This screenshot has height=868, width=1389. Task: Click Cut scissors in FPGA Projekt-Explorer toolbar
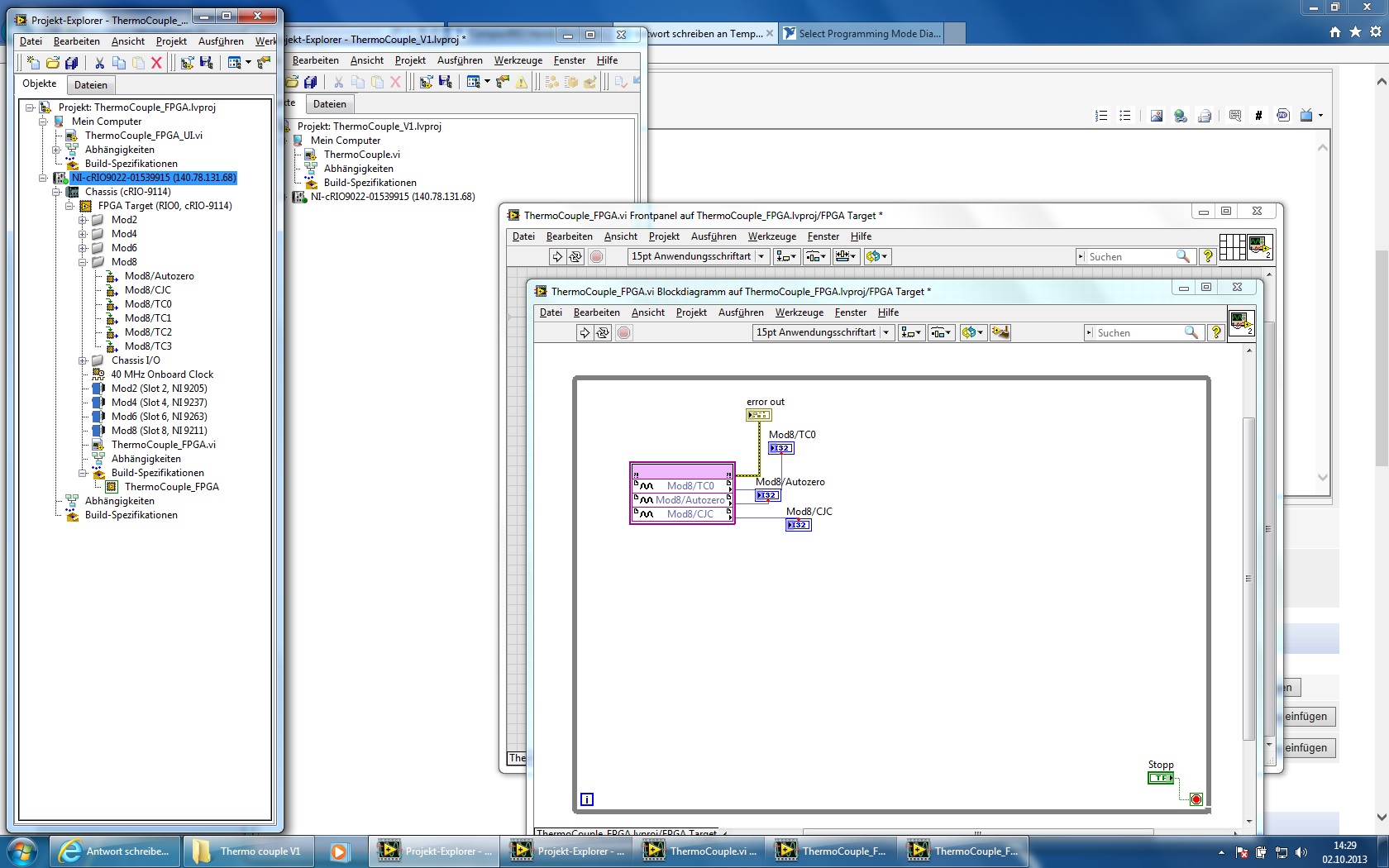pyautogui.click(x=99, y=62)
